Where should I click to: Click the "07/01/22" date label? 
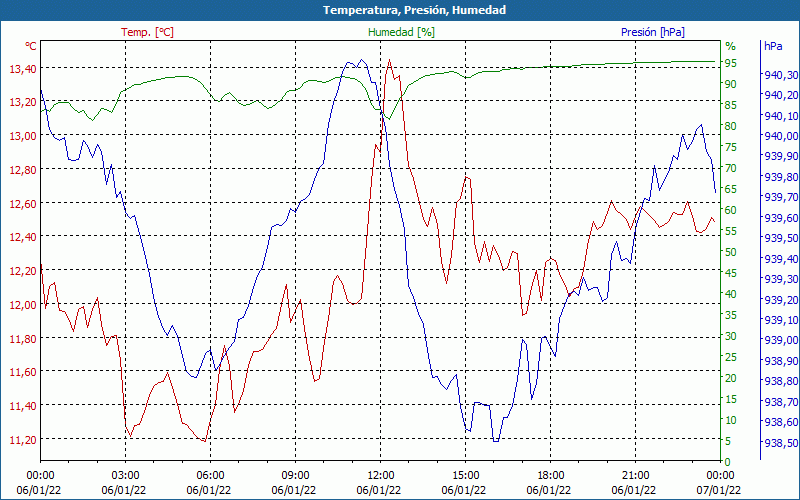pyautogui.click(x=718, y=491)
